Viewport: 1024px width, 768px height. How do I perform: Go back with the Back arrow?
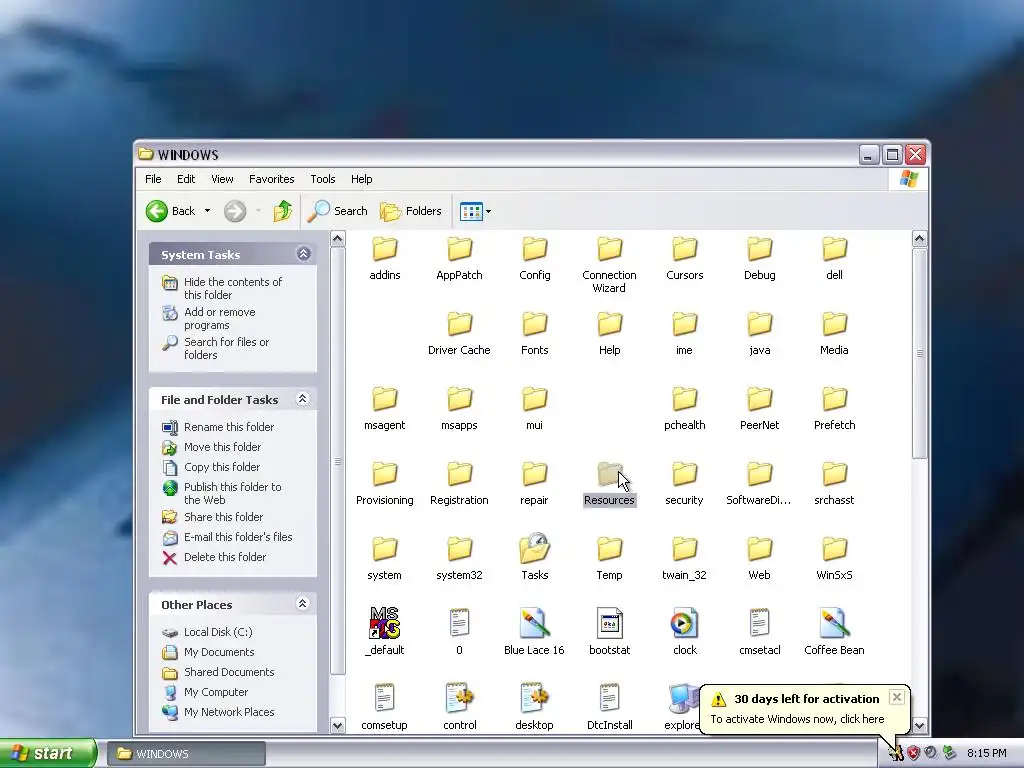coord(170,211)
